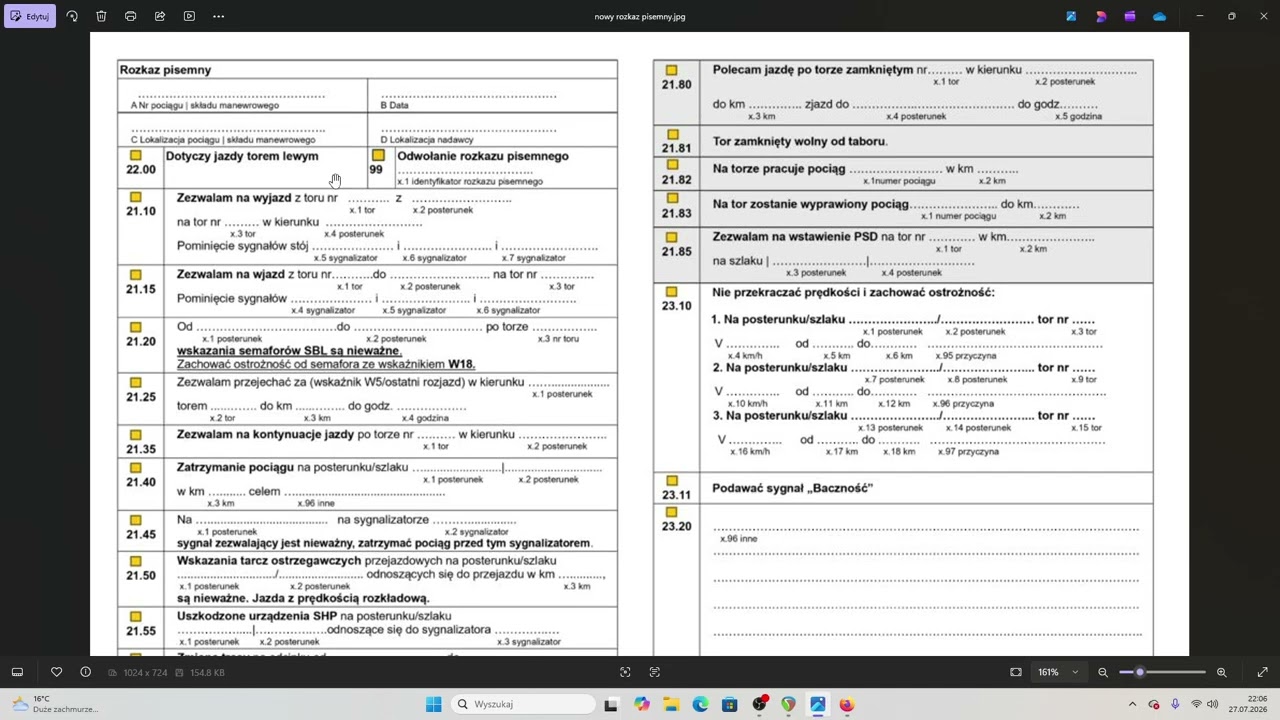Share the image
The height and width of the screenshot is (720, 1280).
coord(160,16)
